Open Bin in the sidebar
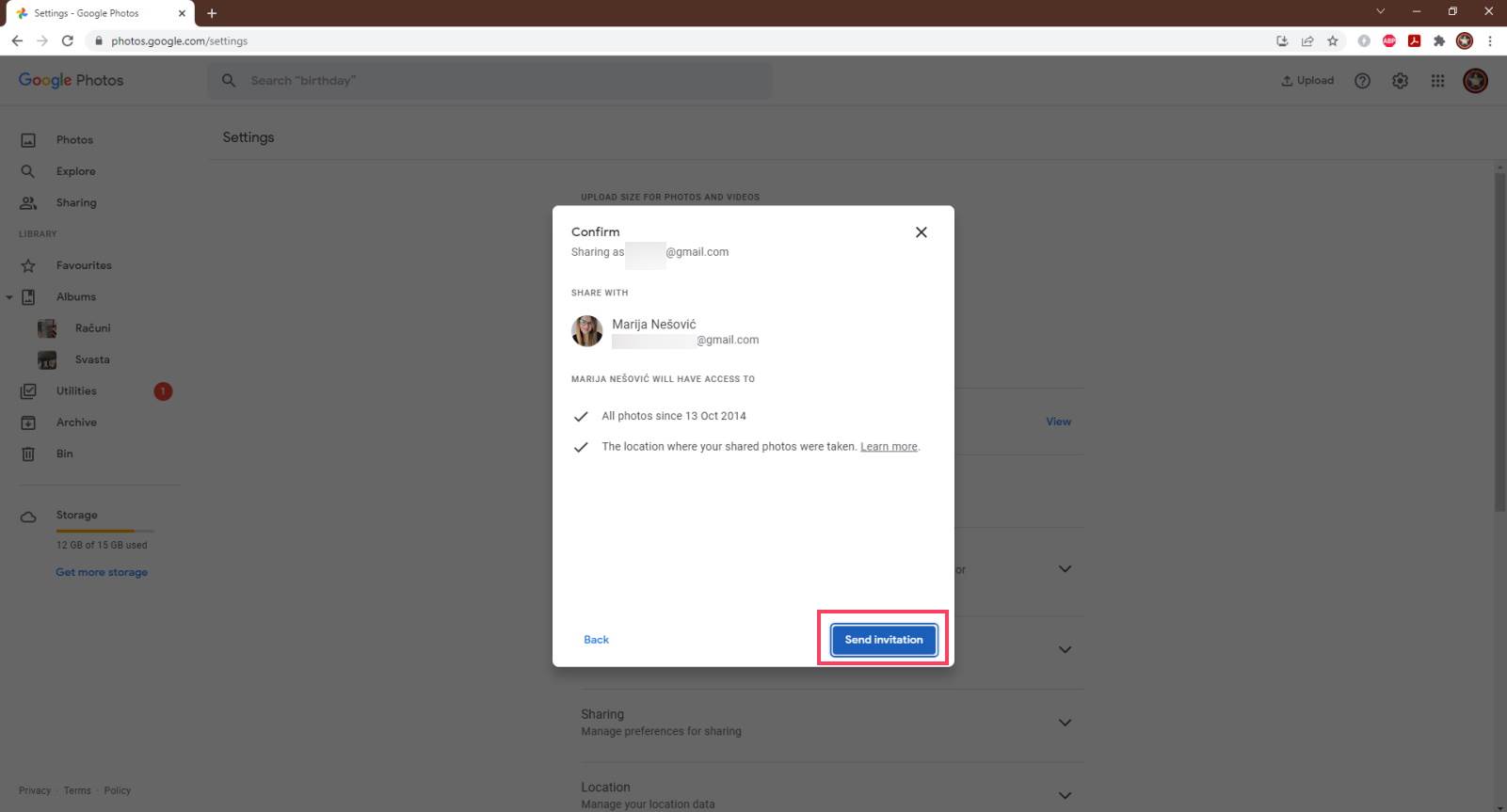This screenshot has width=1507, height=812. click(64, 454)
